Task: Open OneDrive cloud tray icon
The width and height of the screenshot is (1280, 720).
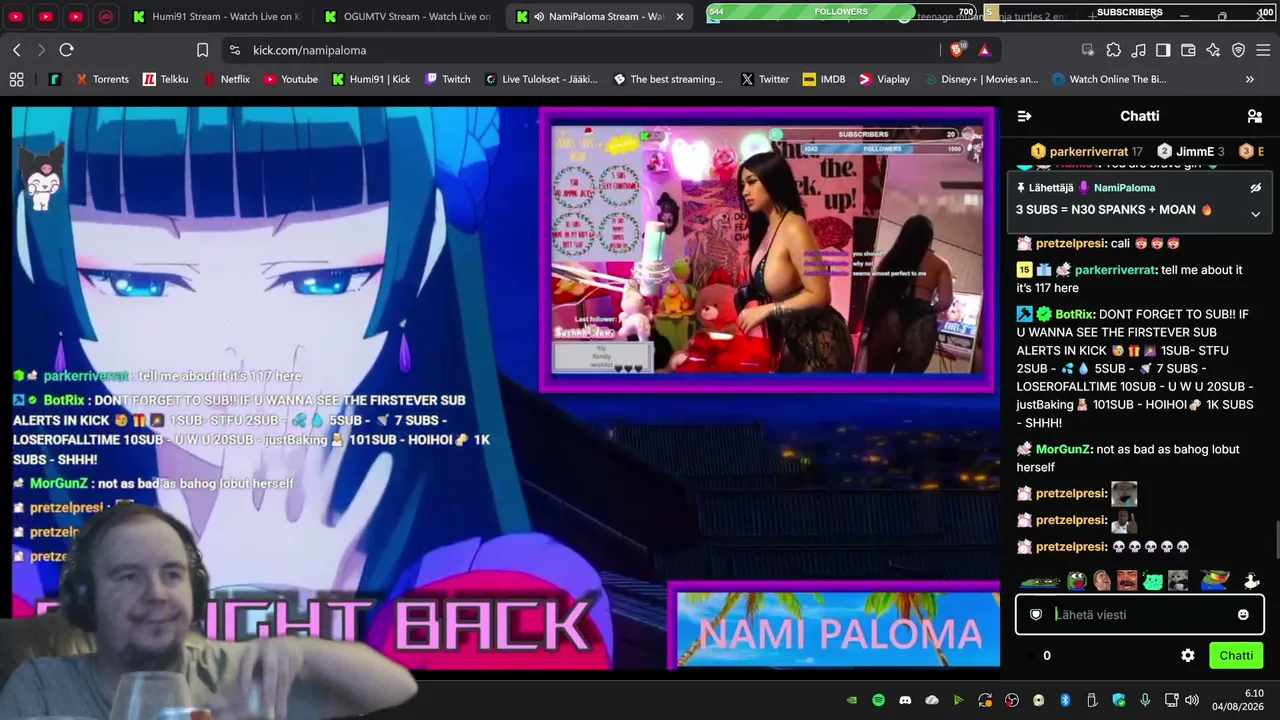Action: click(932, 700)
